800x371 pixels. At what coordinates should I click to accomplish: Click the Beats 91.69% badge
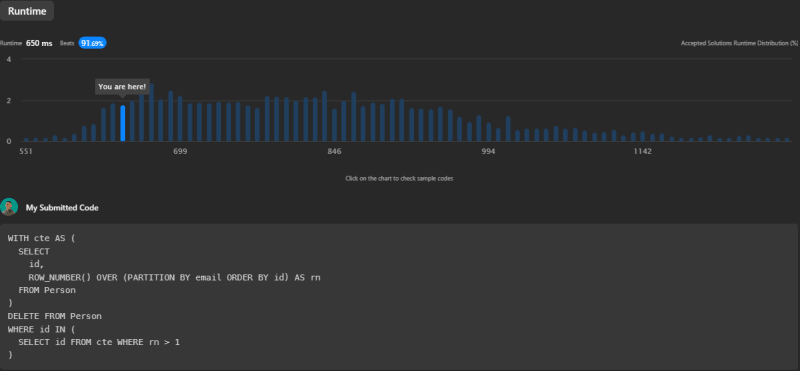(x=92, y=43)
